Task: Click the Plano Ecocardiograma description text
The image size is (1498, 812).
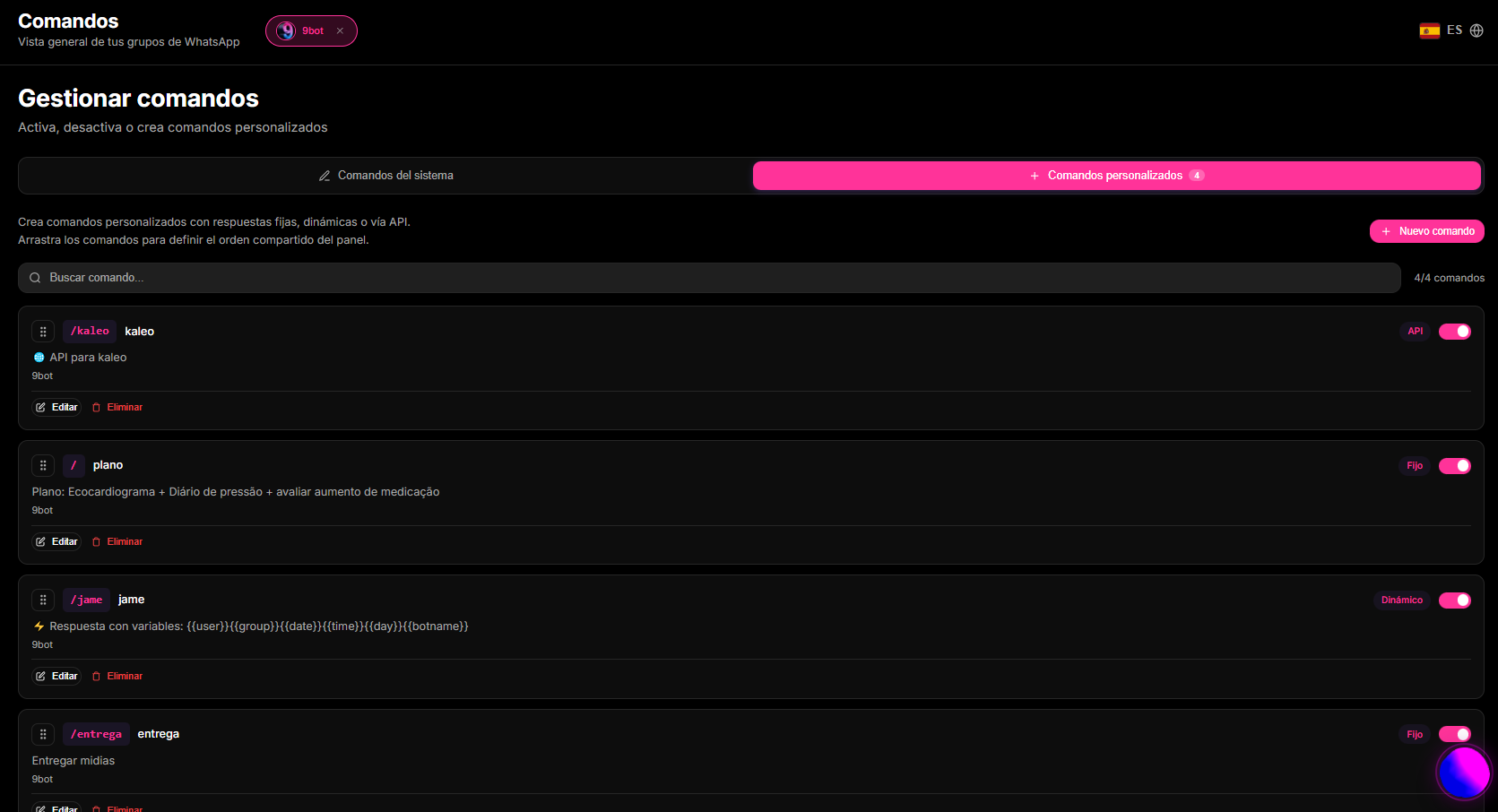Action: [236, 492]
